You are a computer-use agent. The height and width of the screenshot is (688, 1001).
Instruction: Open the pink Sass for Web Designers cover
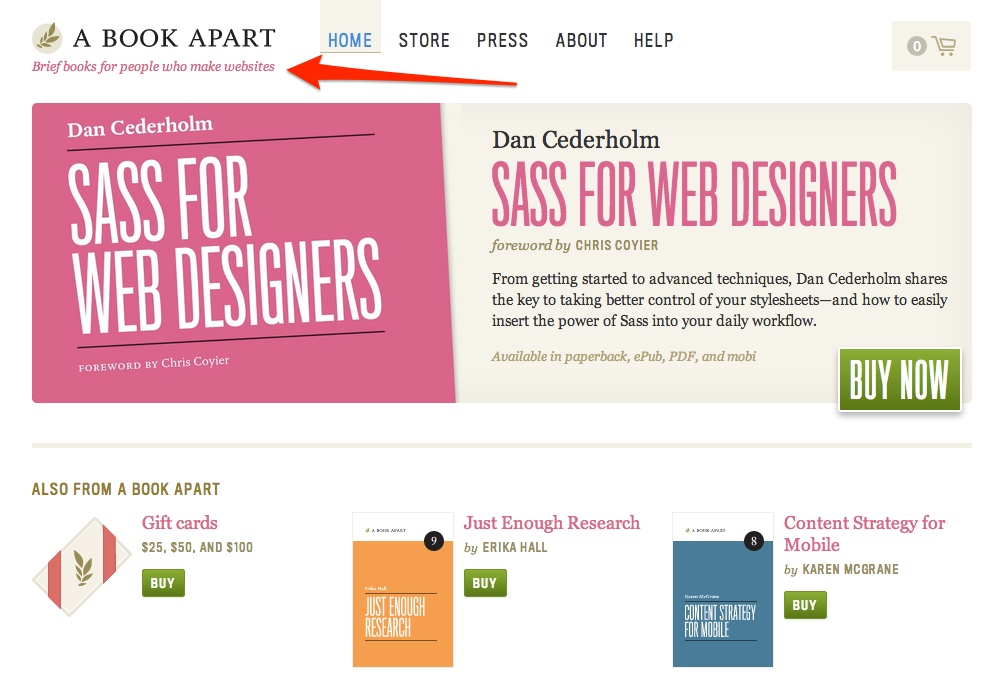click(x=244, y=253)
